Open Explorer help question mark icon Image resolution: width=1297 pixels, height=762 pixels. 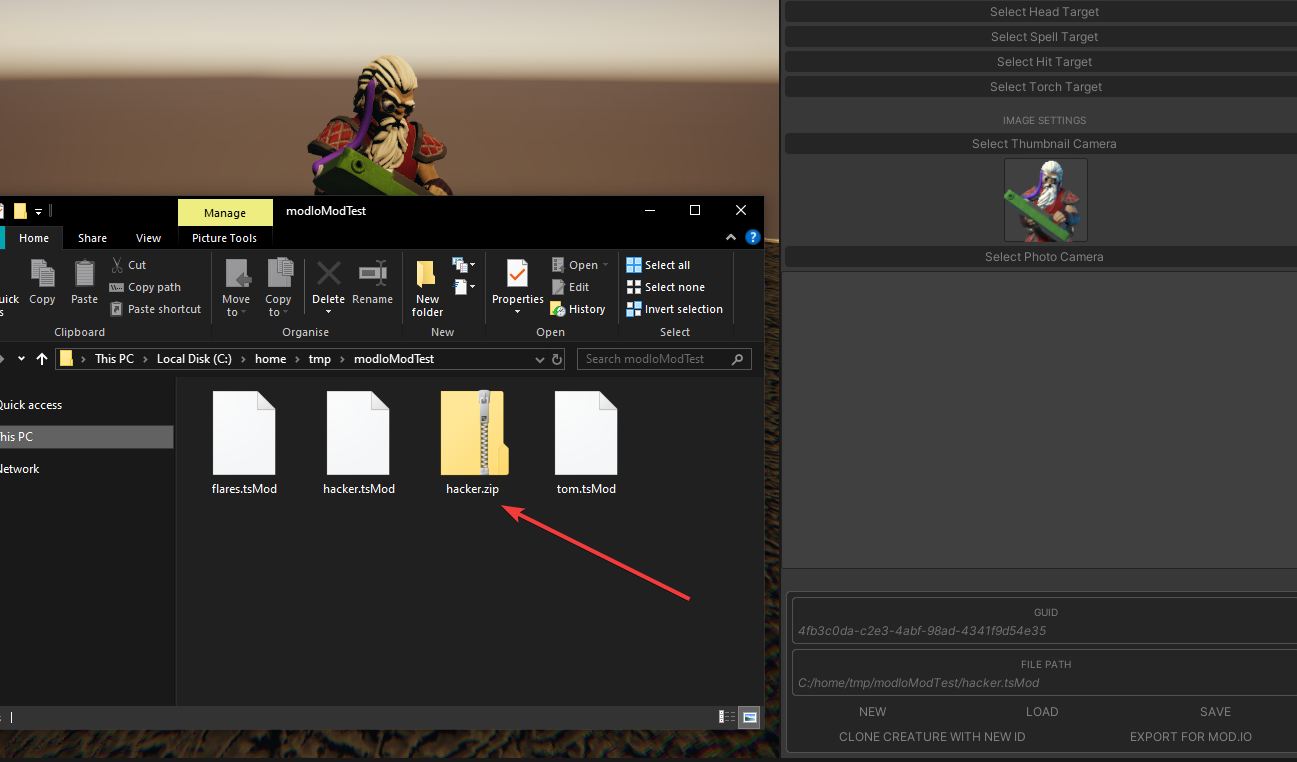point(753,238)
